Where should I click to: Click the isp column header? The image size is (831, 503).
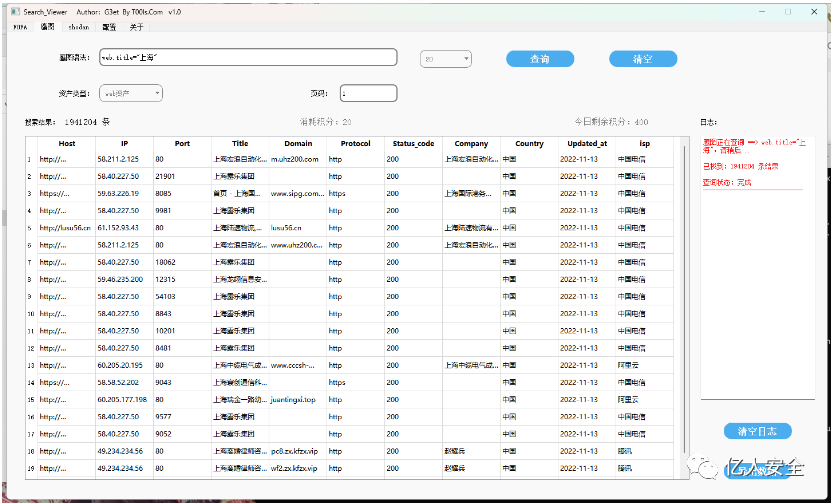click(x=644, y=144)
